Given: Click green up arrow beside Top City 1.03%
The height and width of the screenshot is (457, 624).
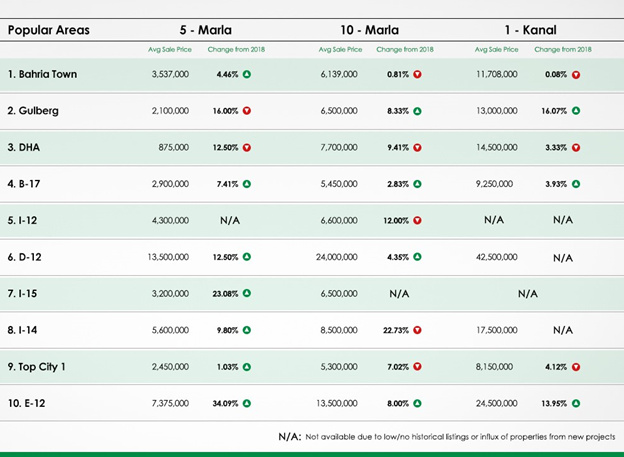Looking at the screenshot, I should pyautogui.click(x=247, y=367).
